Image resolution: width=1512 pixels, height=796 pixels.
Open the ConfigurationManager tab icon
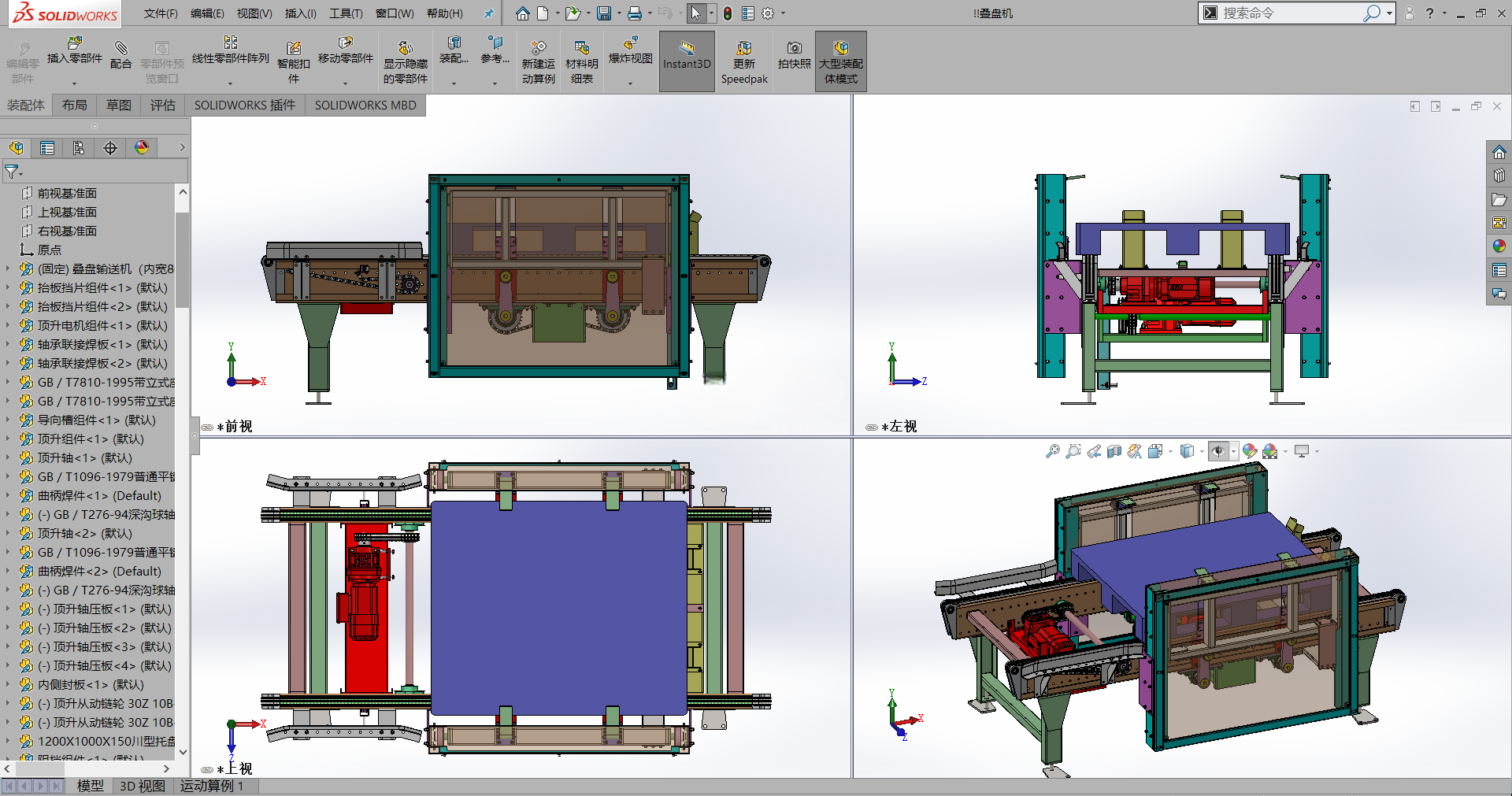tap(79, 148)
